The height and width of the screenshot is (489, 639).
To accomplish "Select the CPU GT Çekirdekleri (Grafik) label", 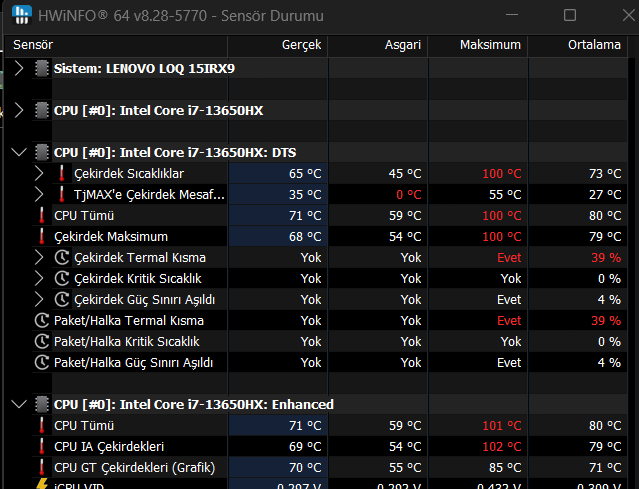I will pos(134,467).
